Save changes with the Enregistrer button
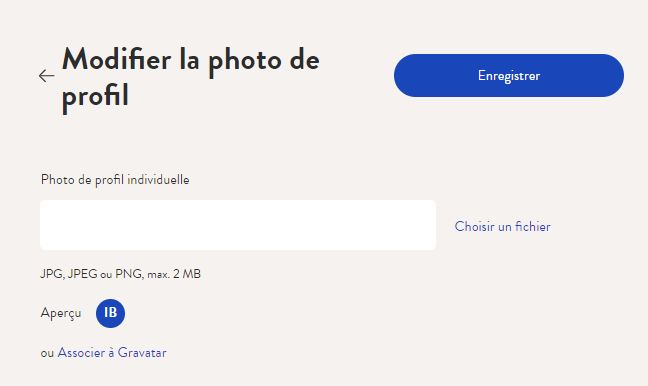Viewport: 648px width, 386px height. [x=509, y=76]
